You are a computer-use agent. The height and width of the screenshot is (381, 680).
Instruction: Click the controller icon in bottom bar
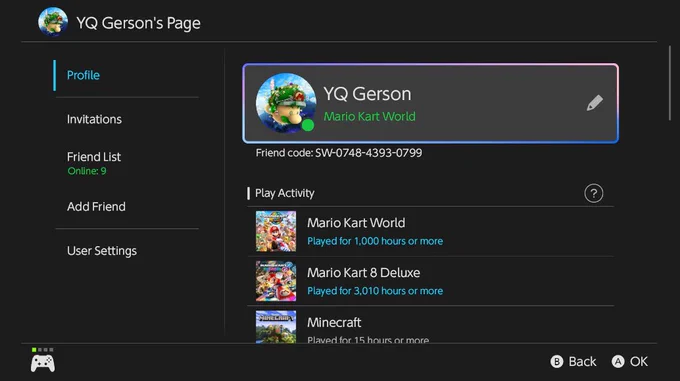[42, 363]
